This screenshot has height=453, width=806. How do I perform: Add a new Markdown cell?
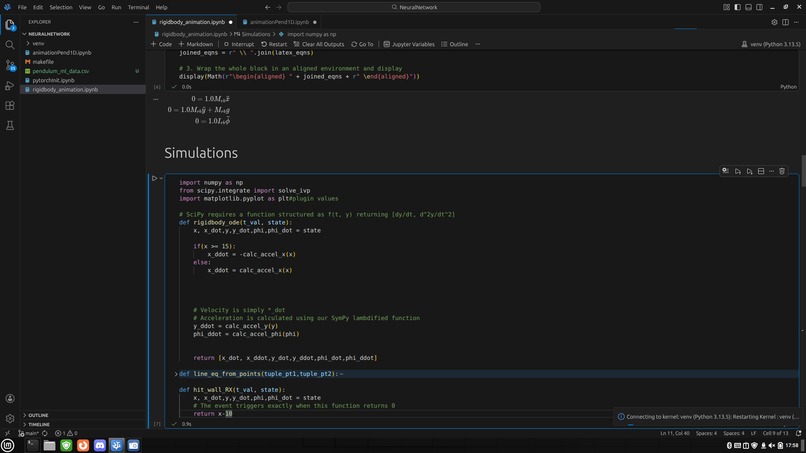195,44
